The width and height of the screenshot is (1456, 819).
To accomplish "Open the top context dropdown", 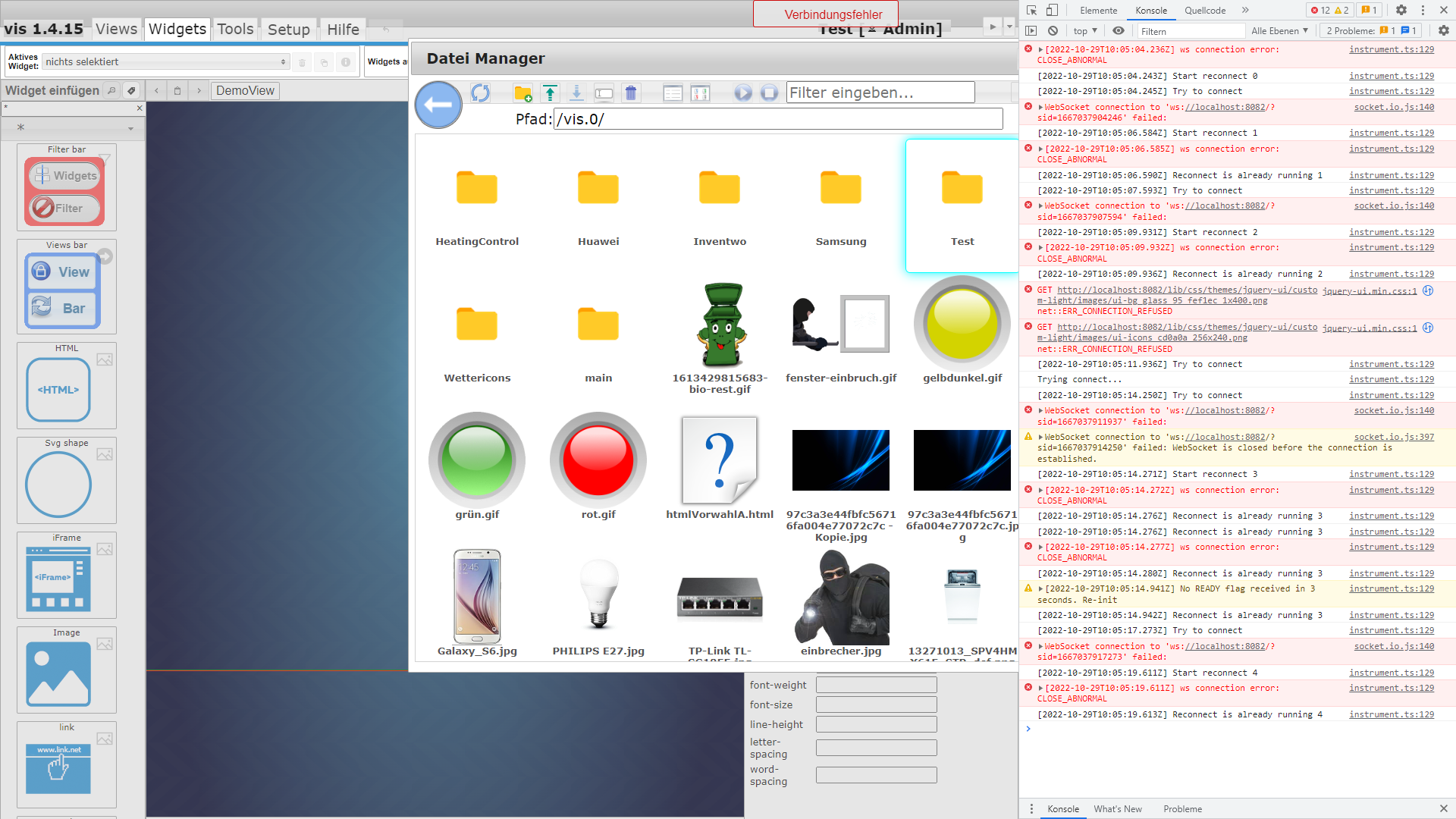I will point(1085,31).
